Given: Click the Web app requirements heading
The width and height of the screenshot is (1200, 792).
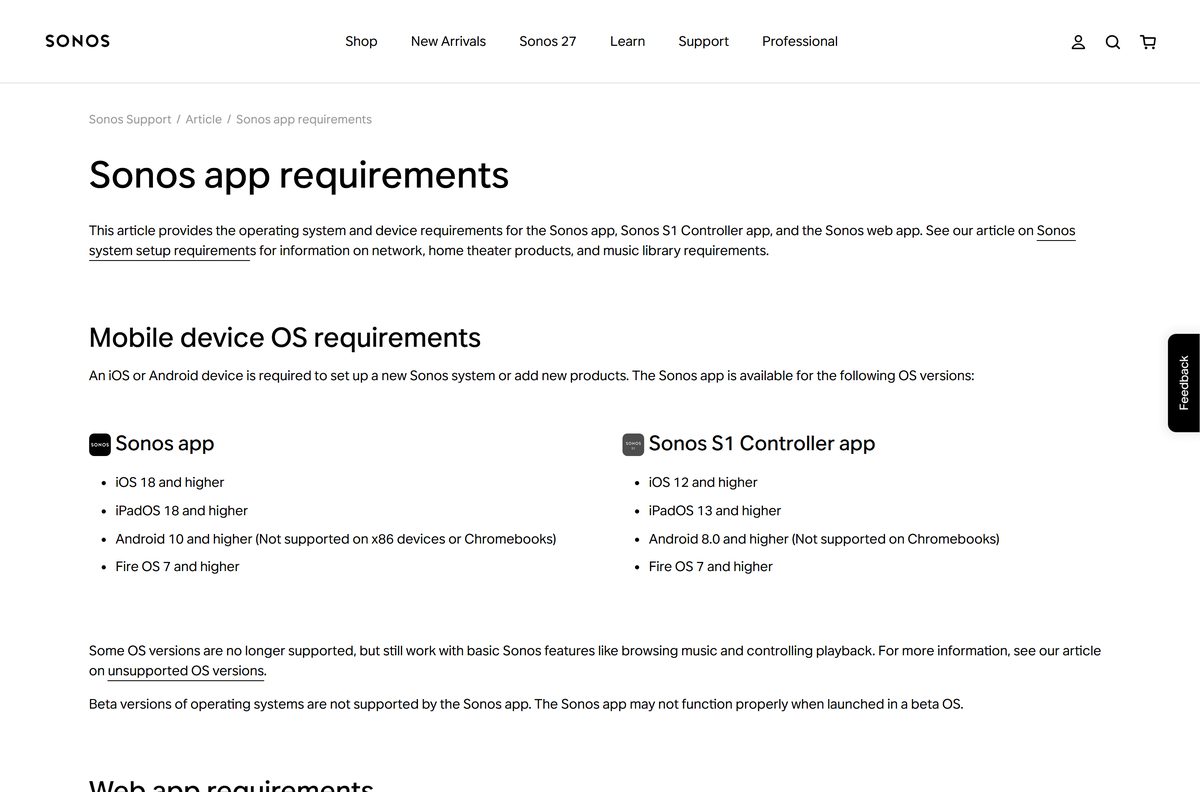Looking at the screenshot, I should point(231,786).
